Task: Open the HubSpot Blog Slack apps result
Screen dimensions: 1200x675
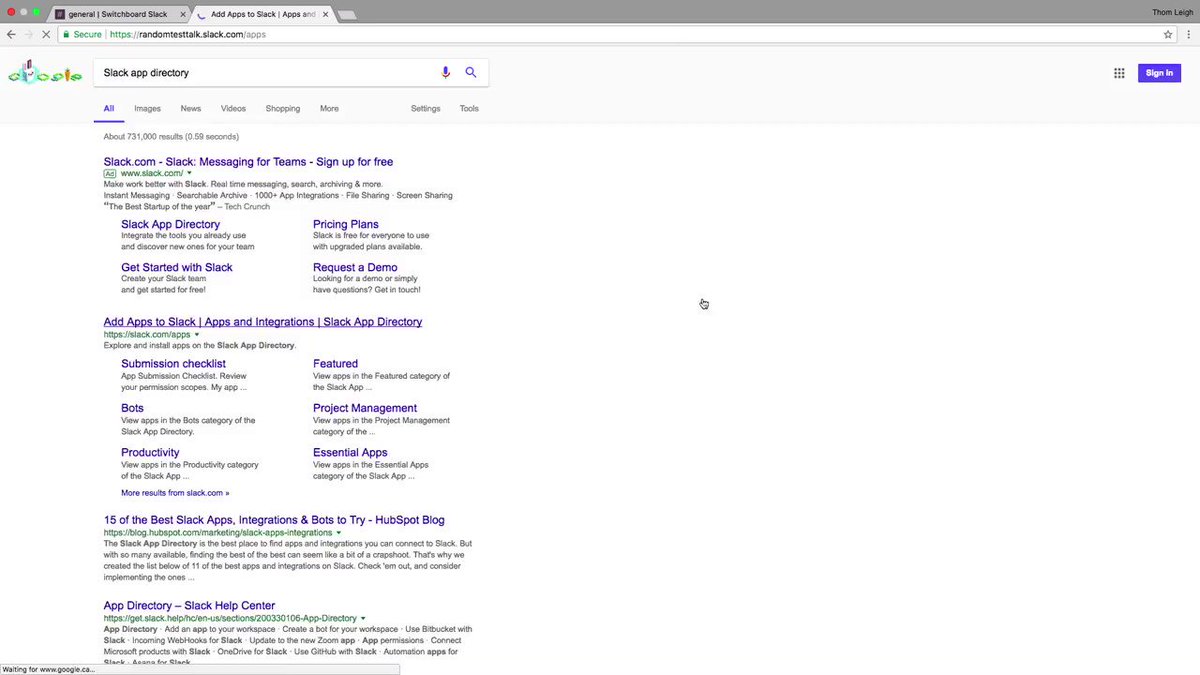Action: point(274,520)
